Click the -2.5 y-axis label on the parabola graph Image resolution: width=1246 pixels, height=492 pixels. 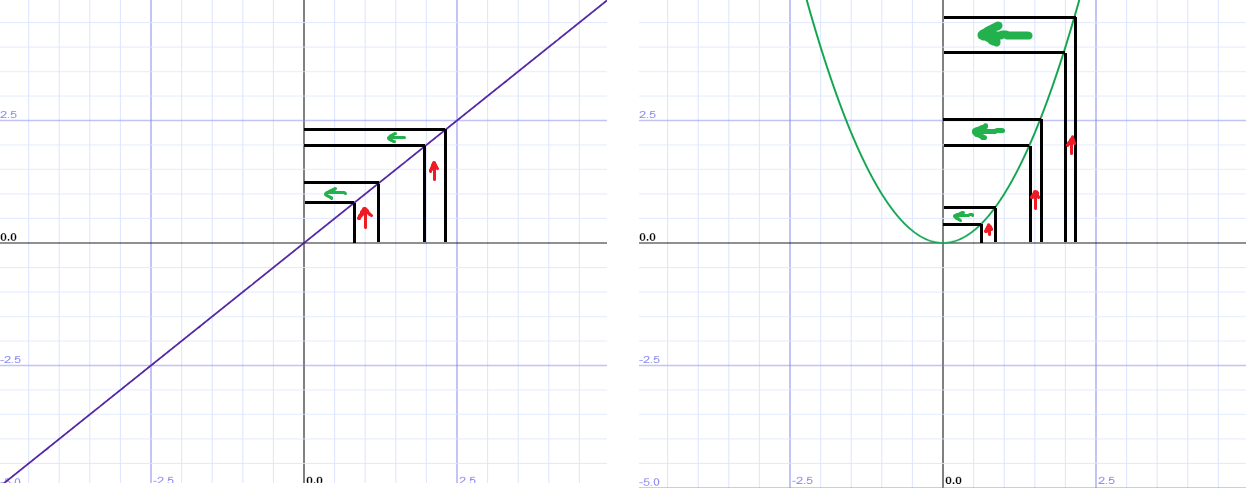pyautogui.click(x=649, y=360)
